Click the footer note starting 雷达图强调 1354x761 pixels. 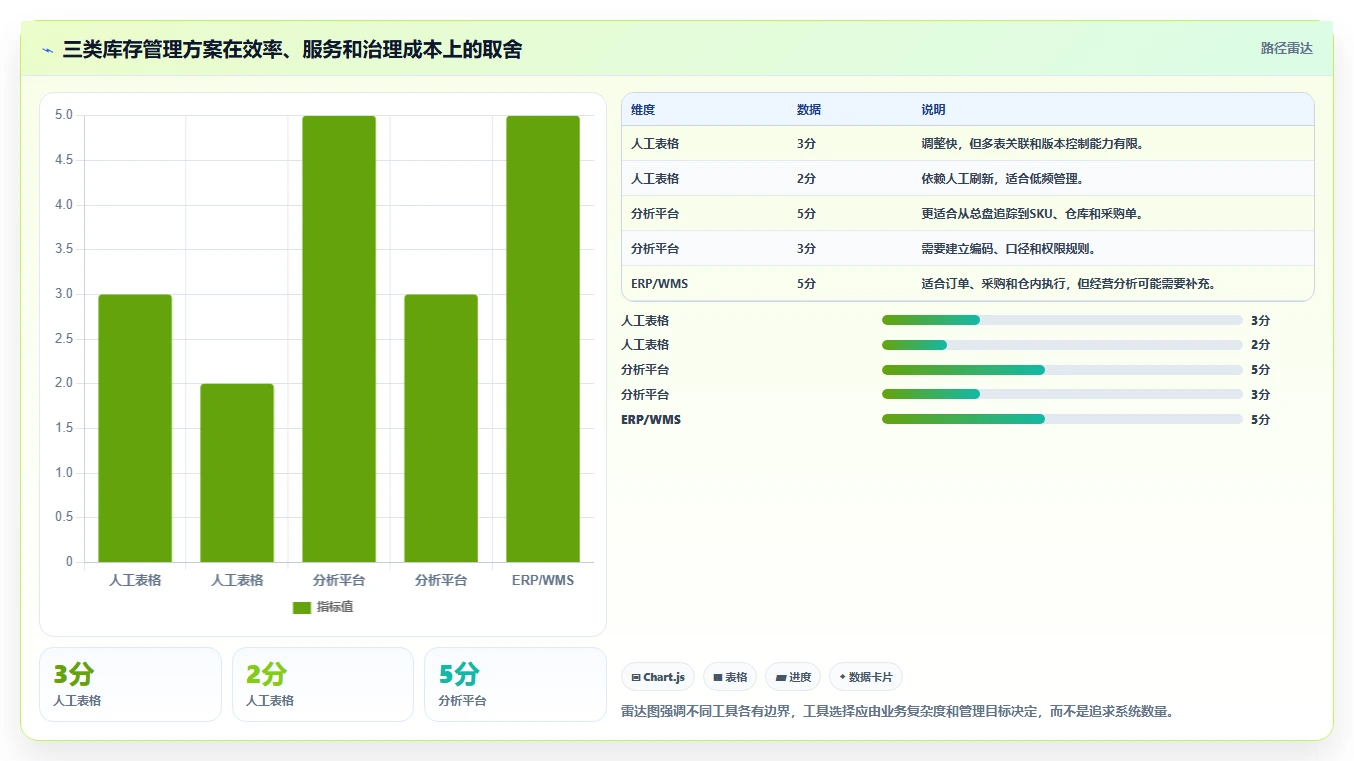[897, 712]
